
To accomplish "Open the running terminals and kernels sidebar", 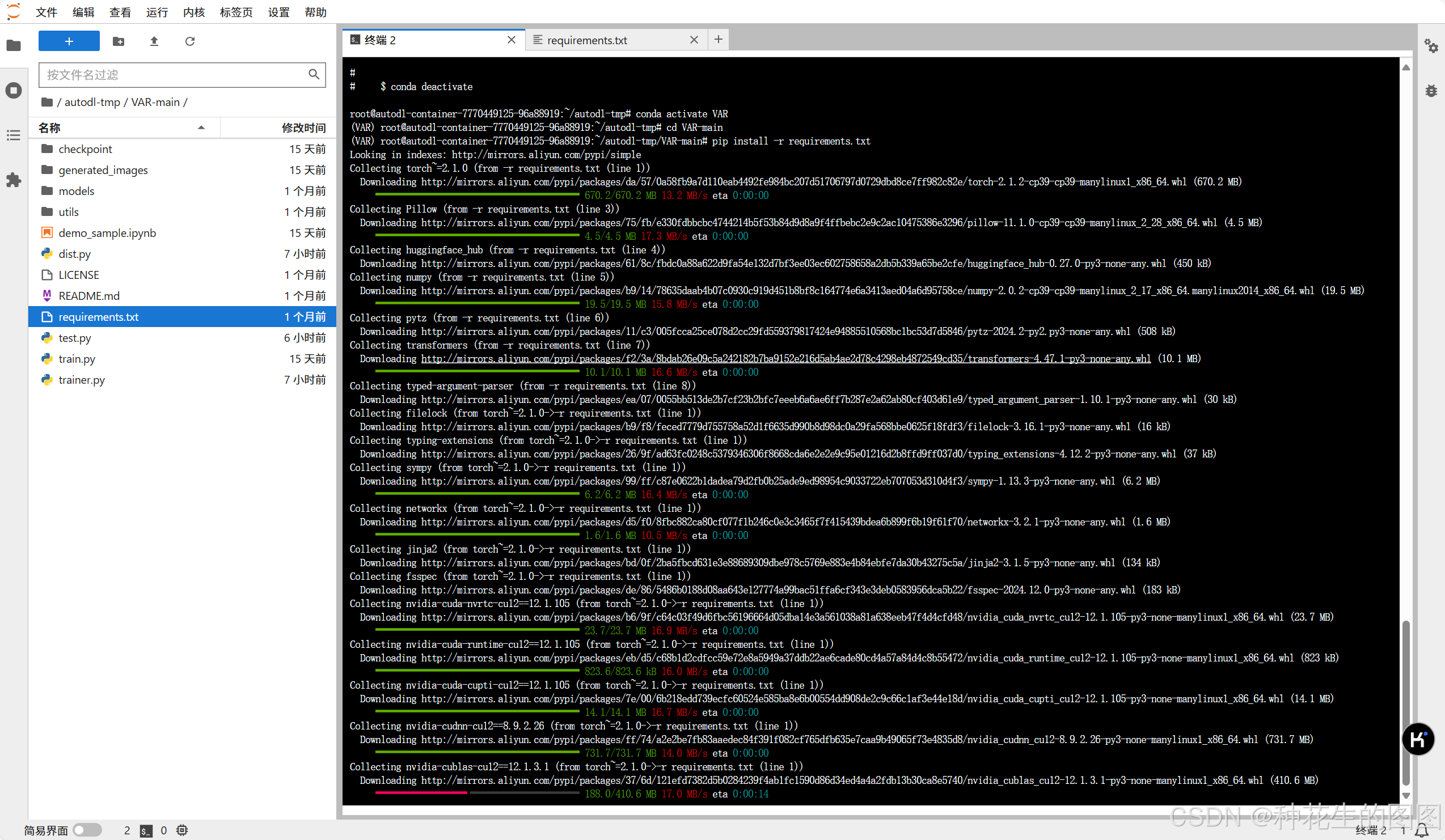I will point(14,90).
